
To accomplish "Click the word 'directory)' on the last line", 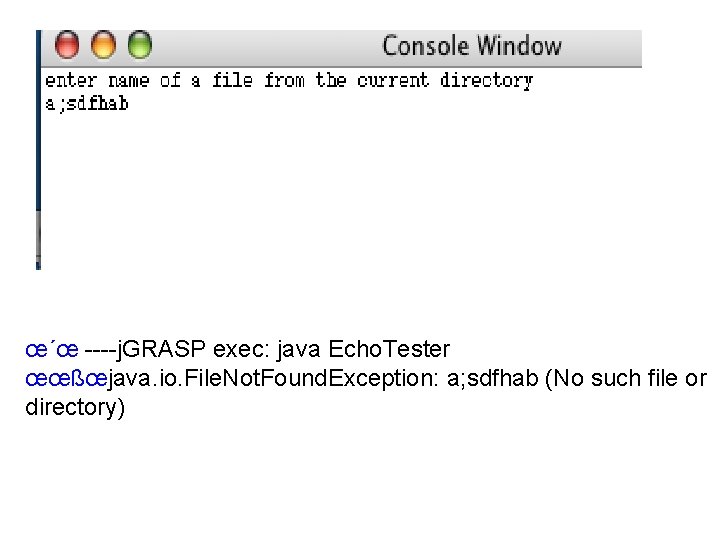I will pyautogui.click(x=75, y=408).
